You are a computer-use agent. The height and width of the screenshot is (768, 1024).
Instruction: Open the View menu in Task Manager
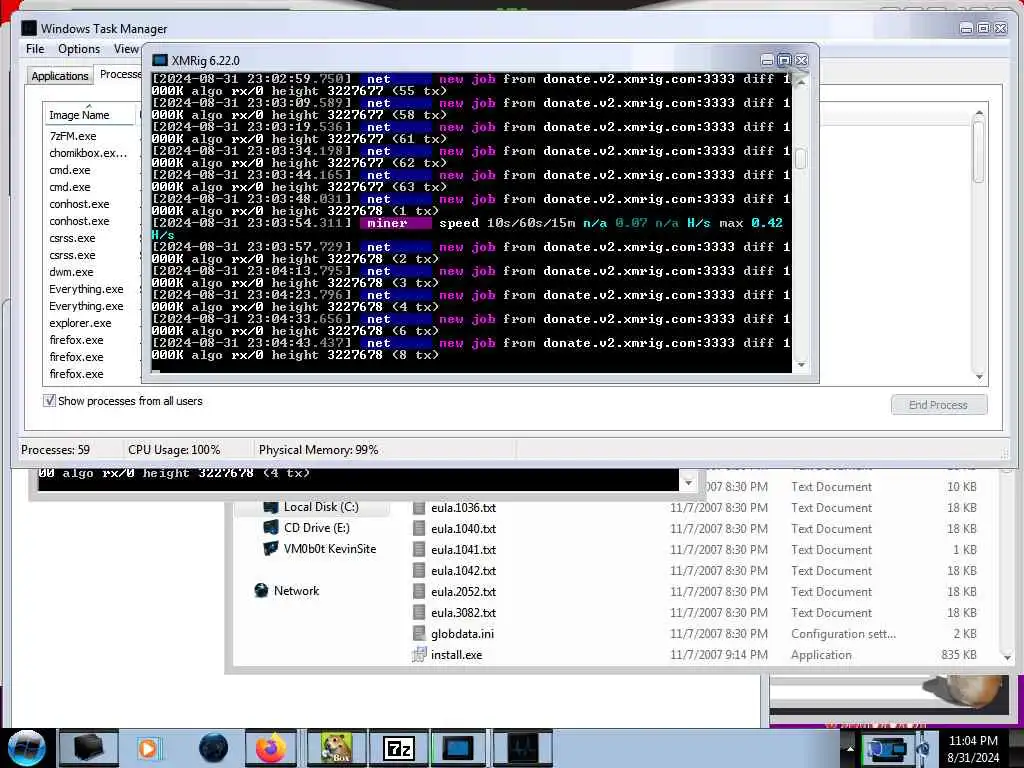[126, 49]
